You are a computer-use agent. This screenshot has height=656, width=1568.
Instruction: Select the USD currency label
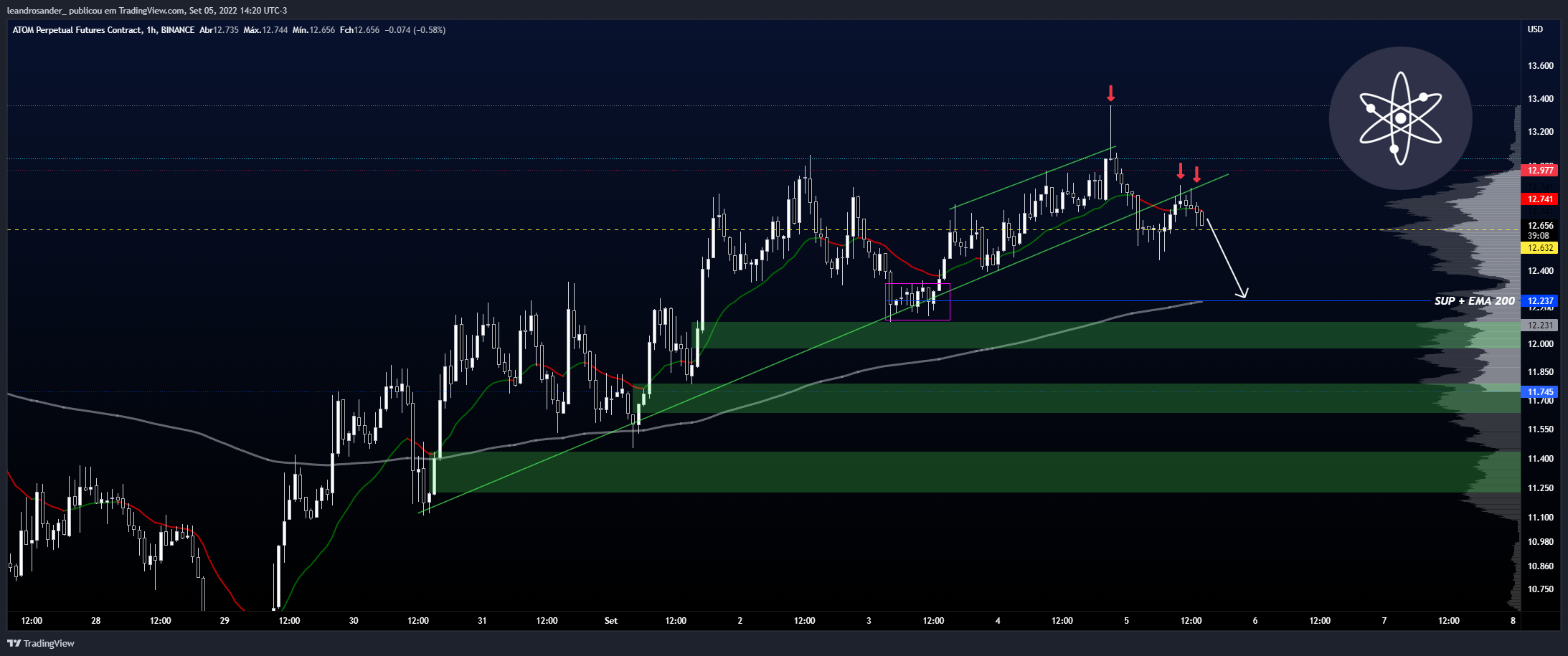coord(1535,29)
